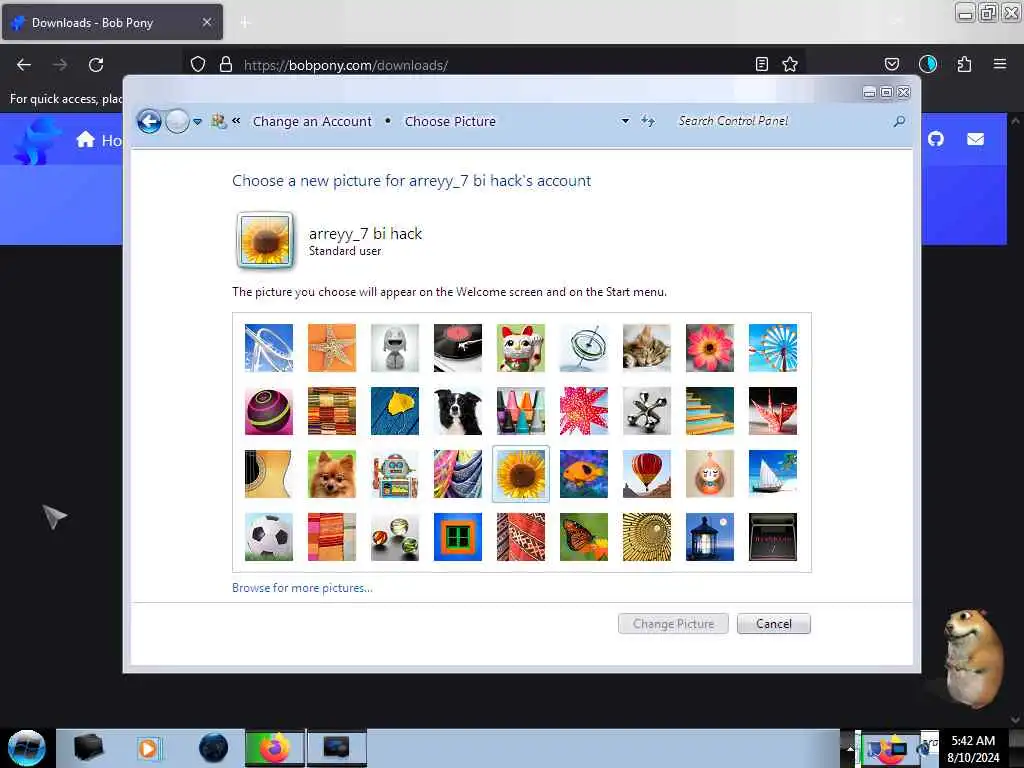Select the tin toy robot picture
The height and width of the screenshot is (768, 1024).
pos(394,474)
